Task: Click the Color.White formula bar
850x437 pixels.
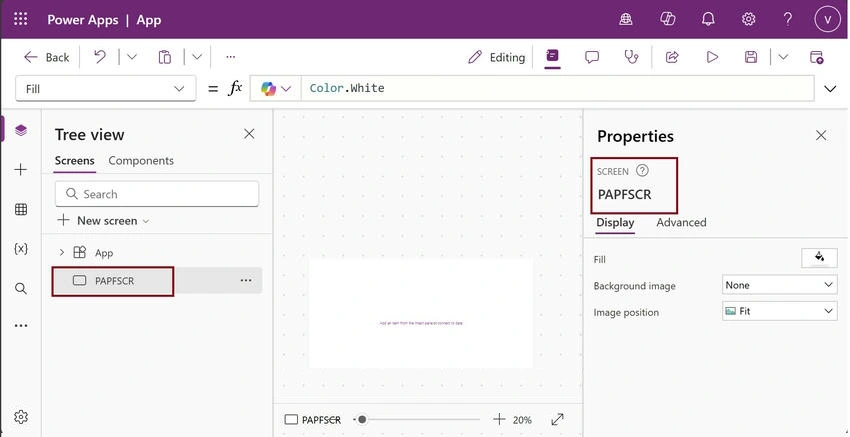Action: [x=556, y=88]
